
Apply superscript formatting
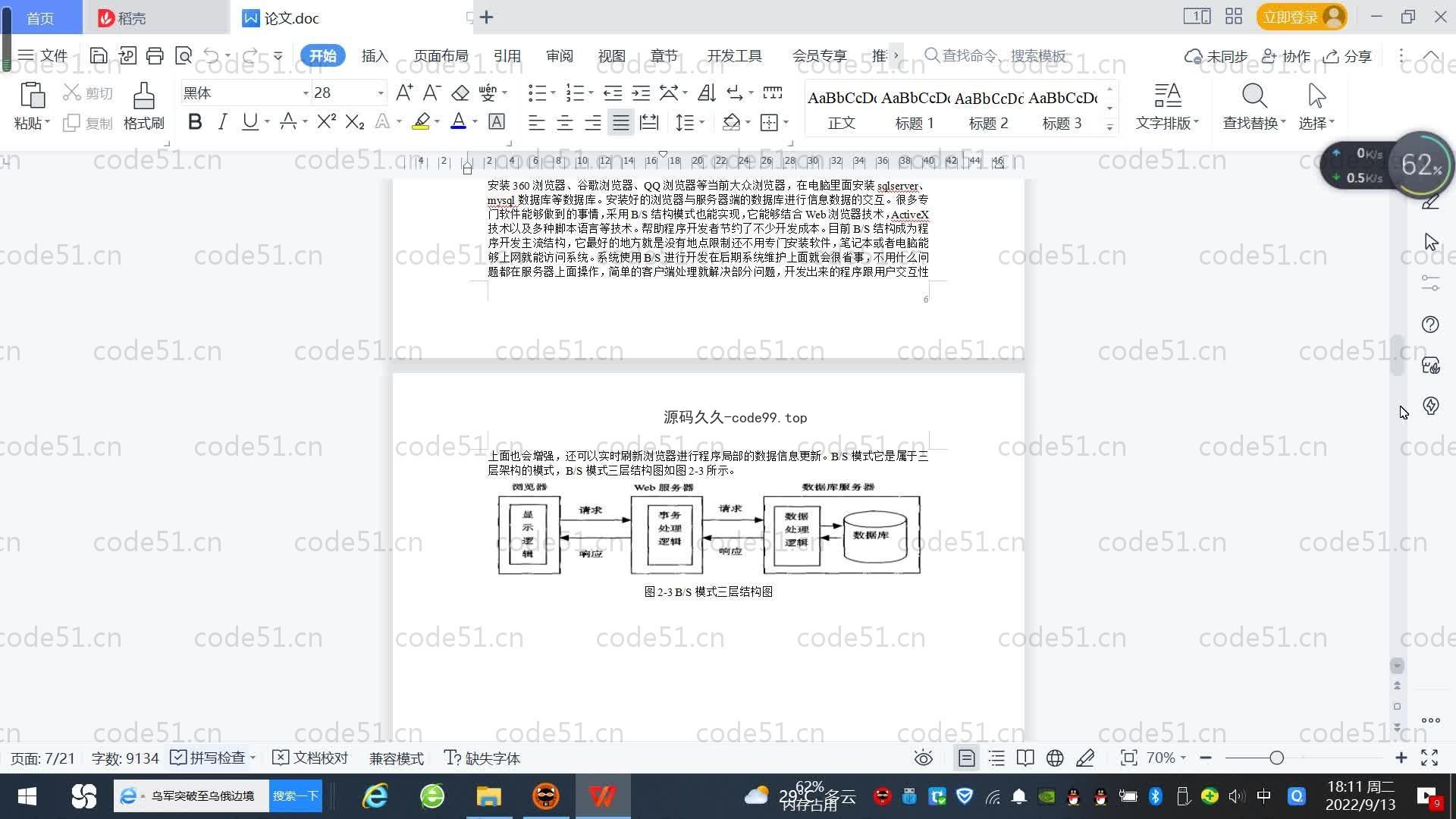point(326,121)
